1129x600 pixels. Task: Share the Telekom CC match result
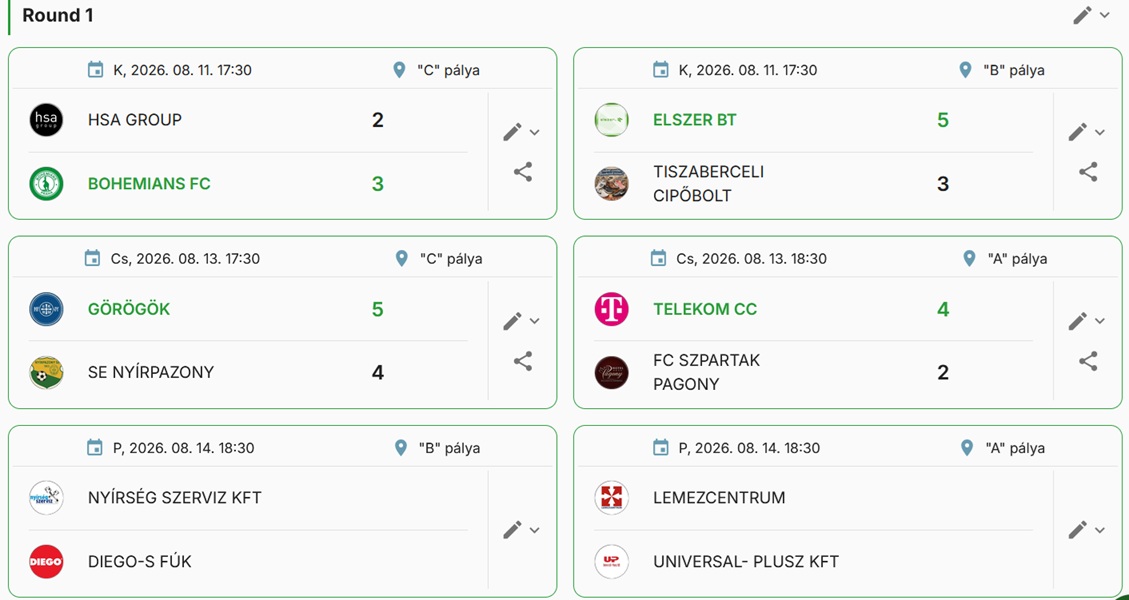coord(1088,361)
